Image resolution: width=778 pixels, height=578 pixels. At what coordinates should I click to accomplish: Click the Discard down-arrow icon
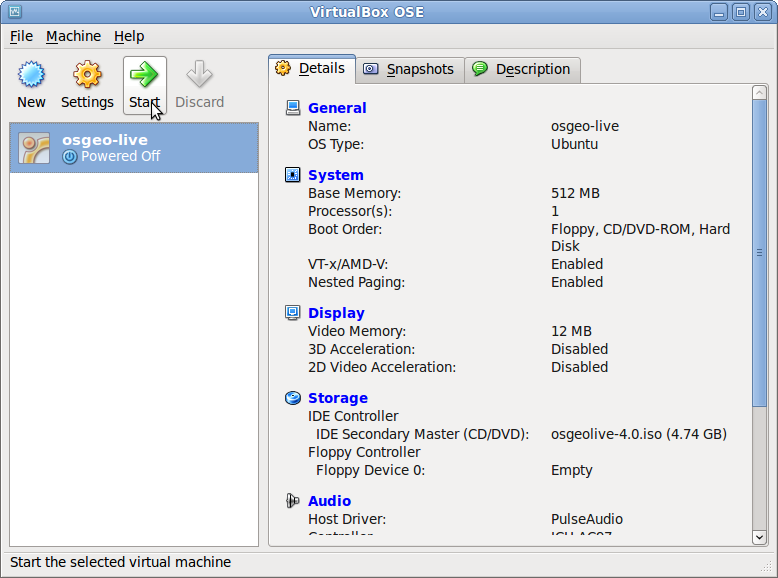tap(199, 75)
